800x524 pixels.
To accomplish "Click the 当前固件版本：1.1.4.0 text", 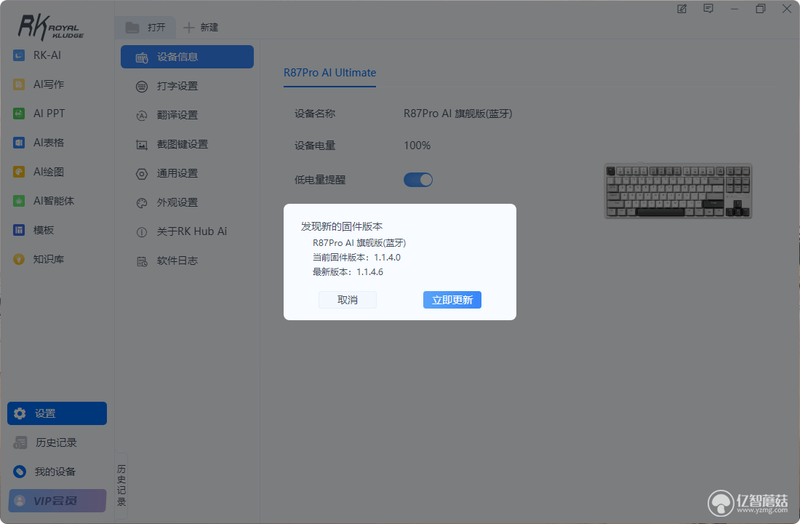I will [x=357, y=258].
